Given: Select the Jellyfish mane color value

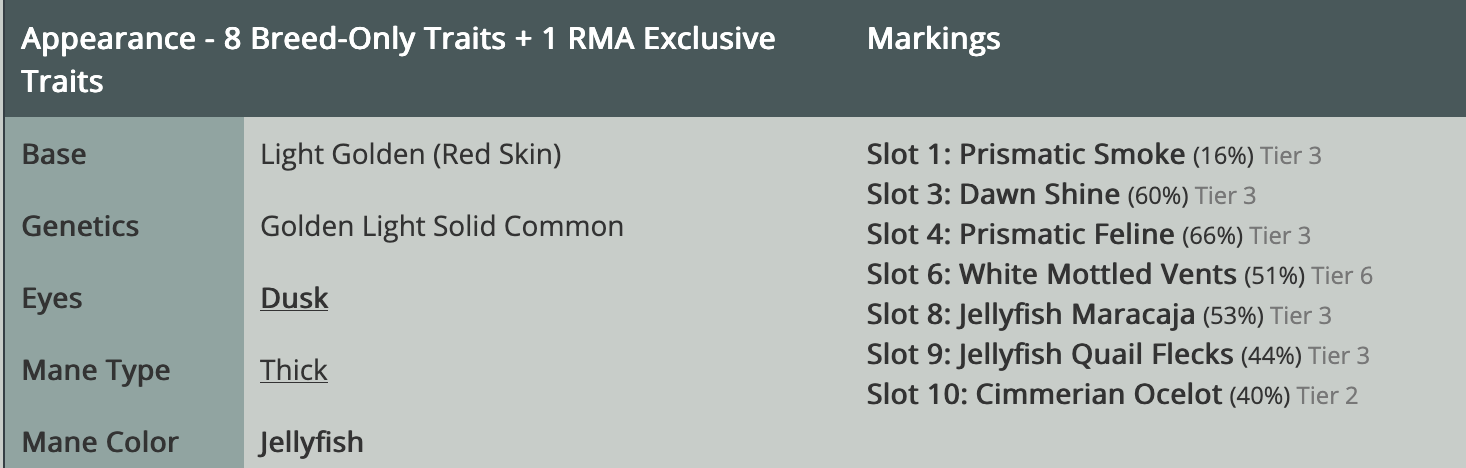Looking at the screenshot, I should (x=312, y=442).
